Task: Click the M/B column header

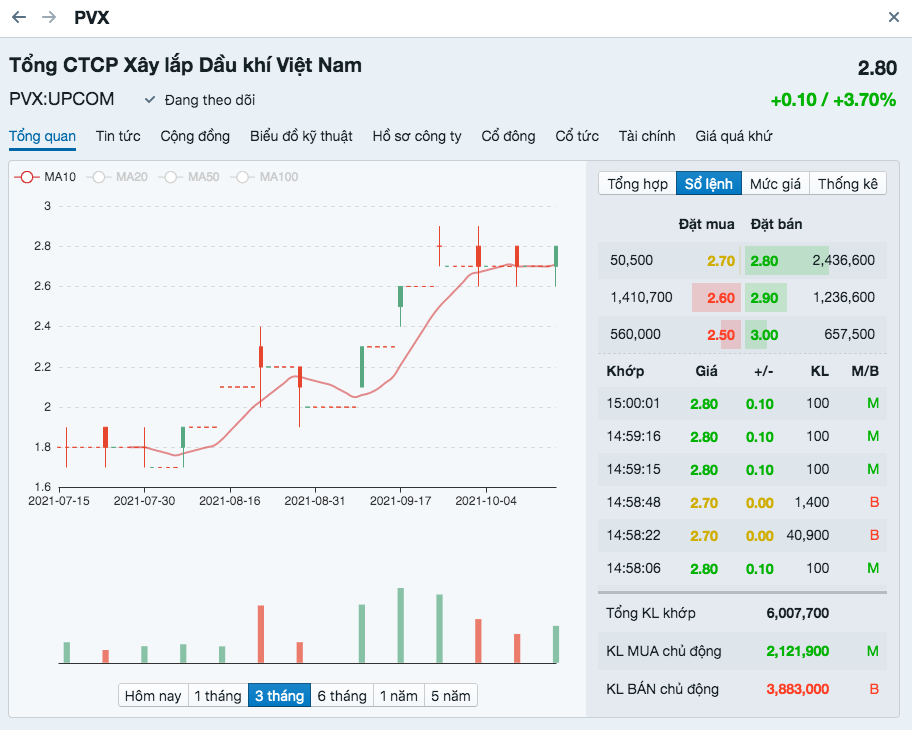Action: click(865, 371)
